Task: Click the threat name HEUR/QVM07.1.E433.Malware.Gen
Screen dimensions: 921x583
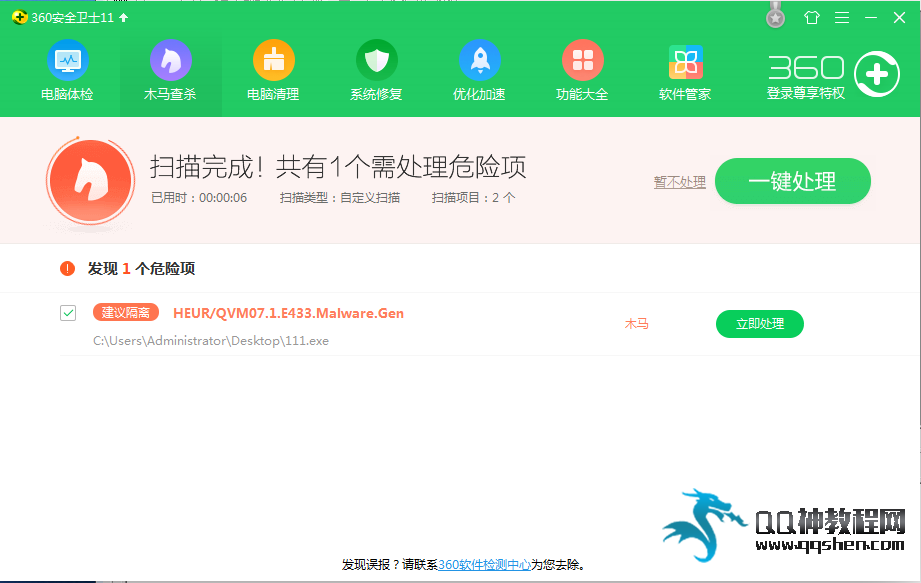Action: tap(288, 314)
